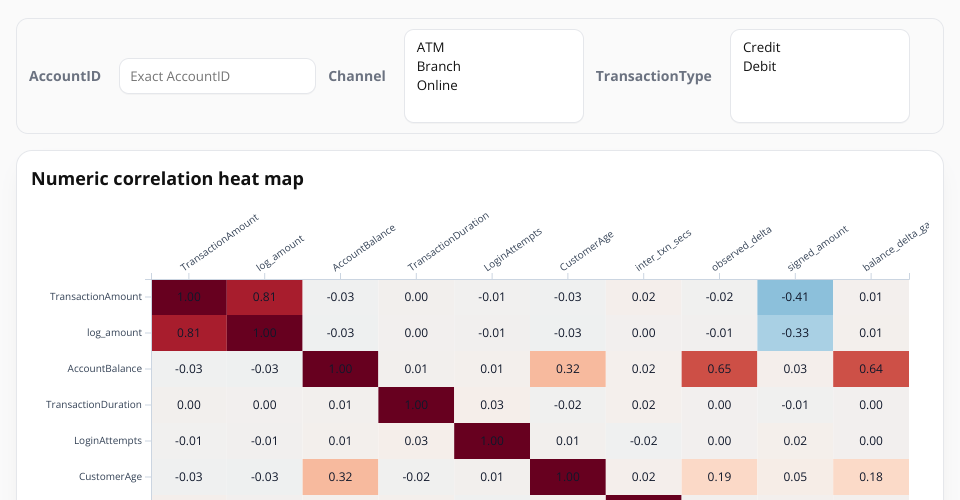This screenshot has width=960, height=500.
Task: Click the TransactionDuration row label
Action: coord(94,405)
